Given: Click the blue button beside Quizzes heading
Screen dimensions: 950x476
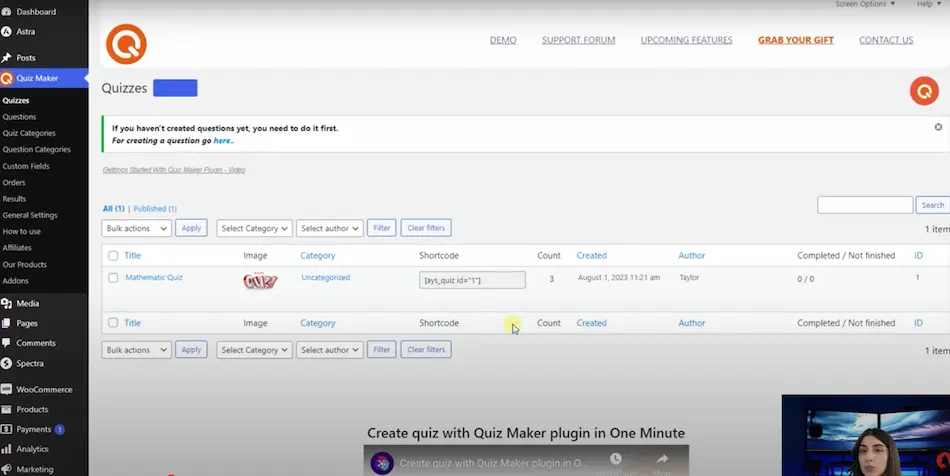Looking at the screenshot, I should (175, 88).
